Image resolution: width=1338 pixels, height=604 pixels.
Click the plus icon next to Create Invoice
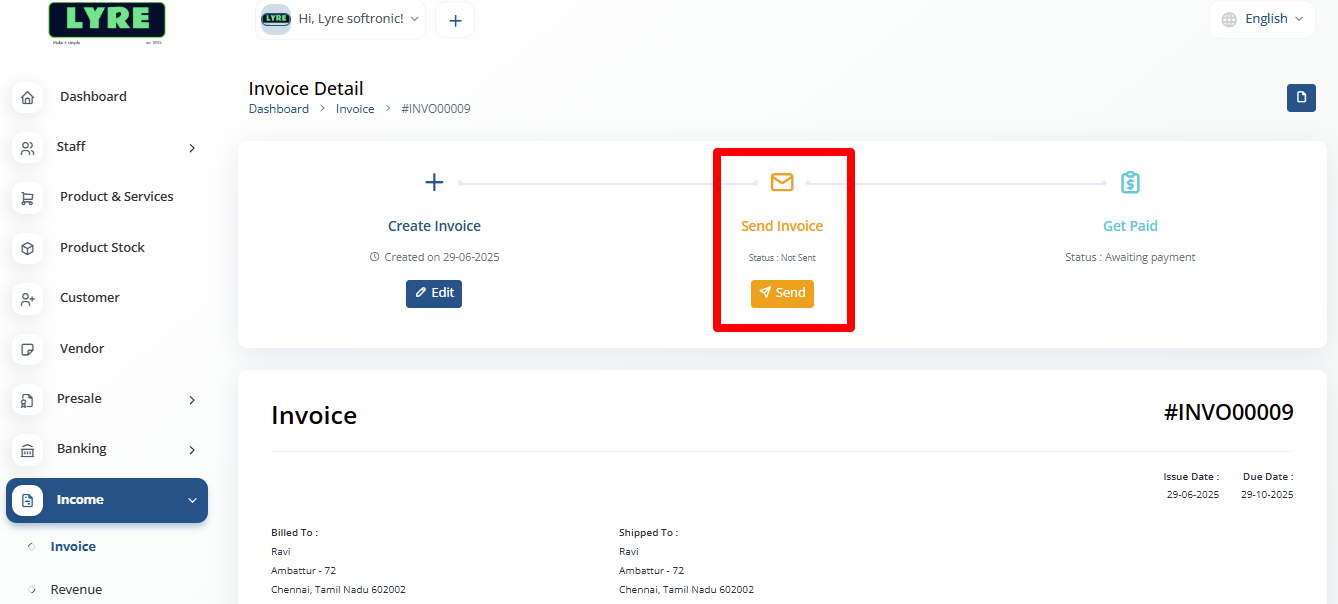(x=433, y=182)
